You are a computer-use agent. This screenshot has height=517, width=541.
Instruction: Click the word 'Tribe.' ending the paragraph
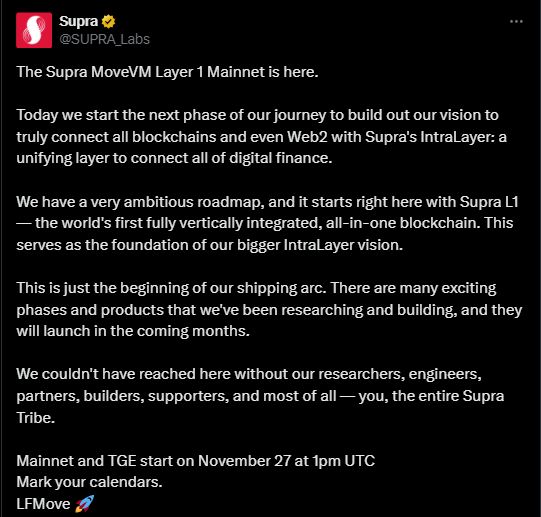(x=36, y=418)
